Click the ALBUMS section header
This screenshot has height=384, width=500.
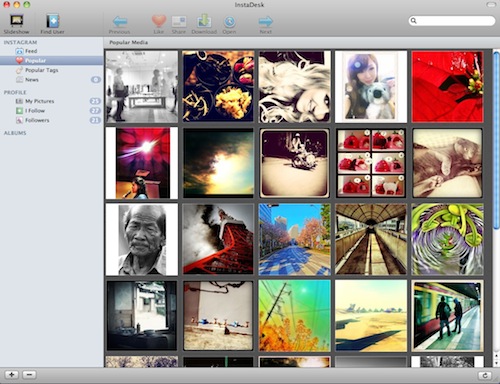coord(15,133)
